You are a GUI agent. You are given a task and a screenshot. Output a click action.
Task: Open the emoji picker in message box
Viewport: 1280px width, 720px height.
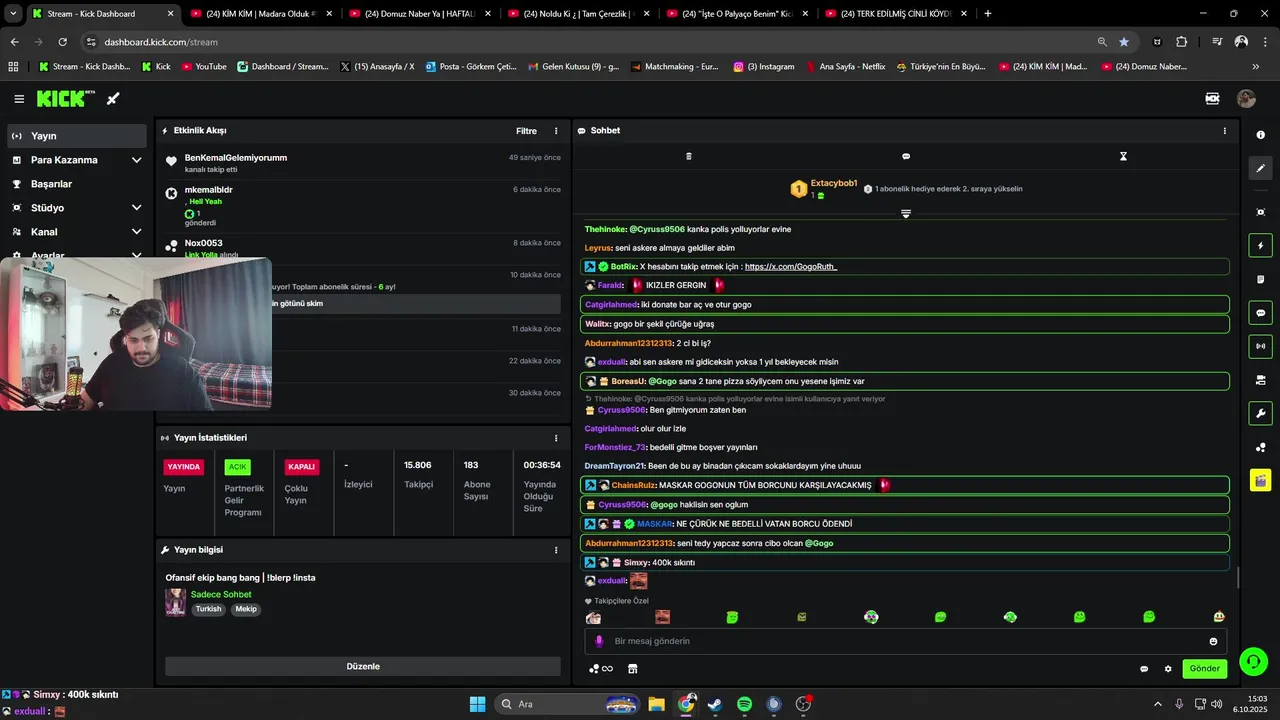click(1214, 641)
